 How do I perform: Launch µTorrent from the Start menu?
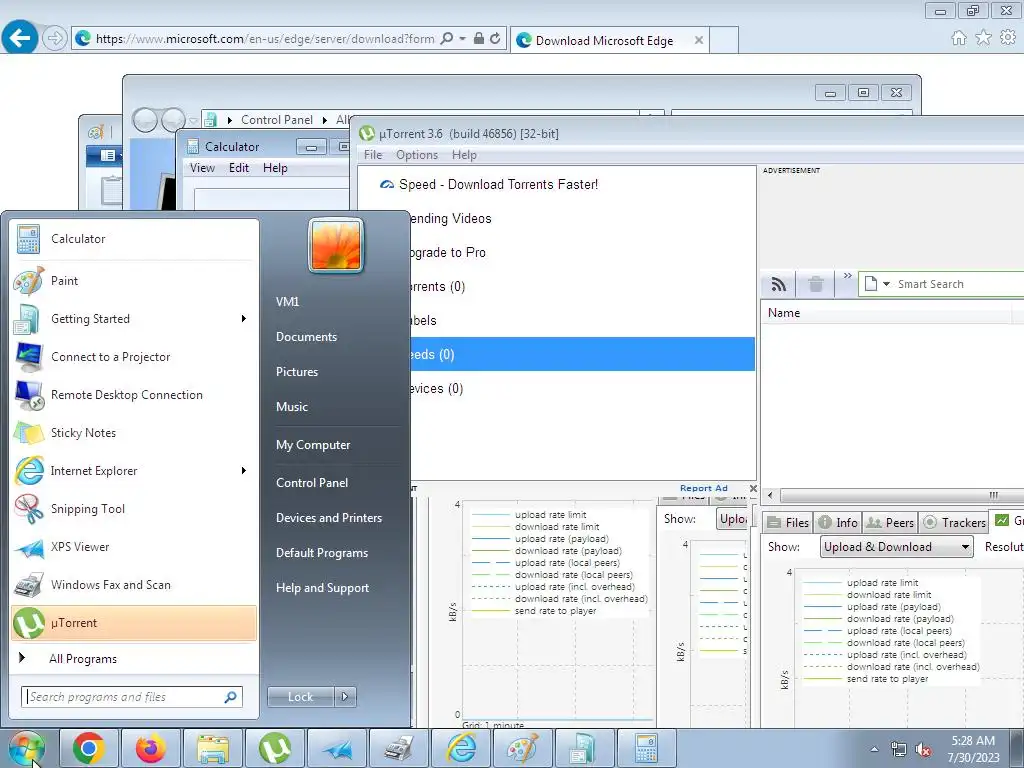click(134, 623)
